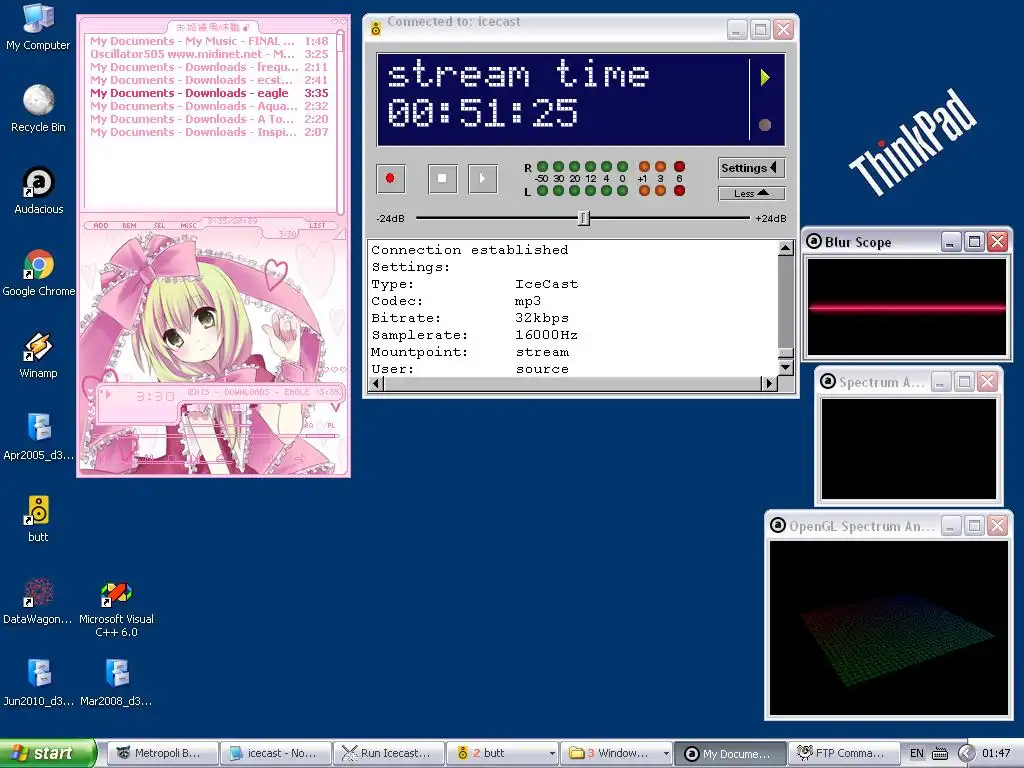Select the Jun2010_d3 desktop file icon
Image resolution: width=1024 pixels, height=768 pixels.
coord(38,683)
